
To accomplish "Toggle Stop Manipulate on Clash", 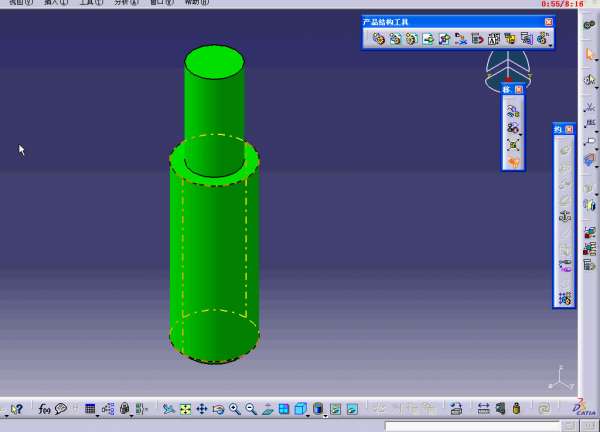I will (513, 162).
